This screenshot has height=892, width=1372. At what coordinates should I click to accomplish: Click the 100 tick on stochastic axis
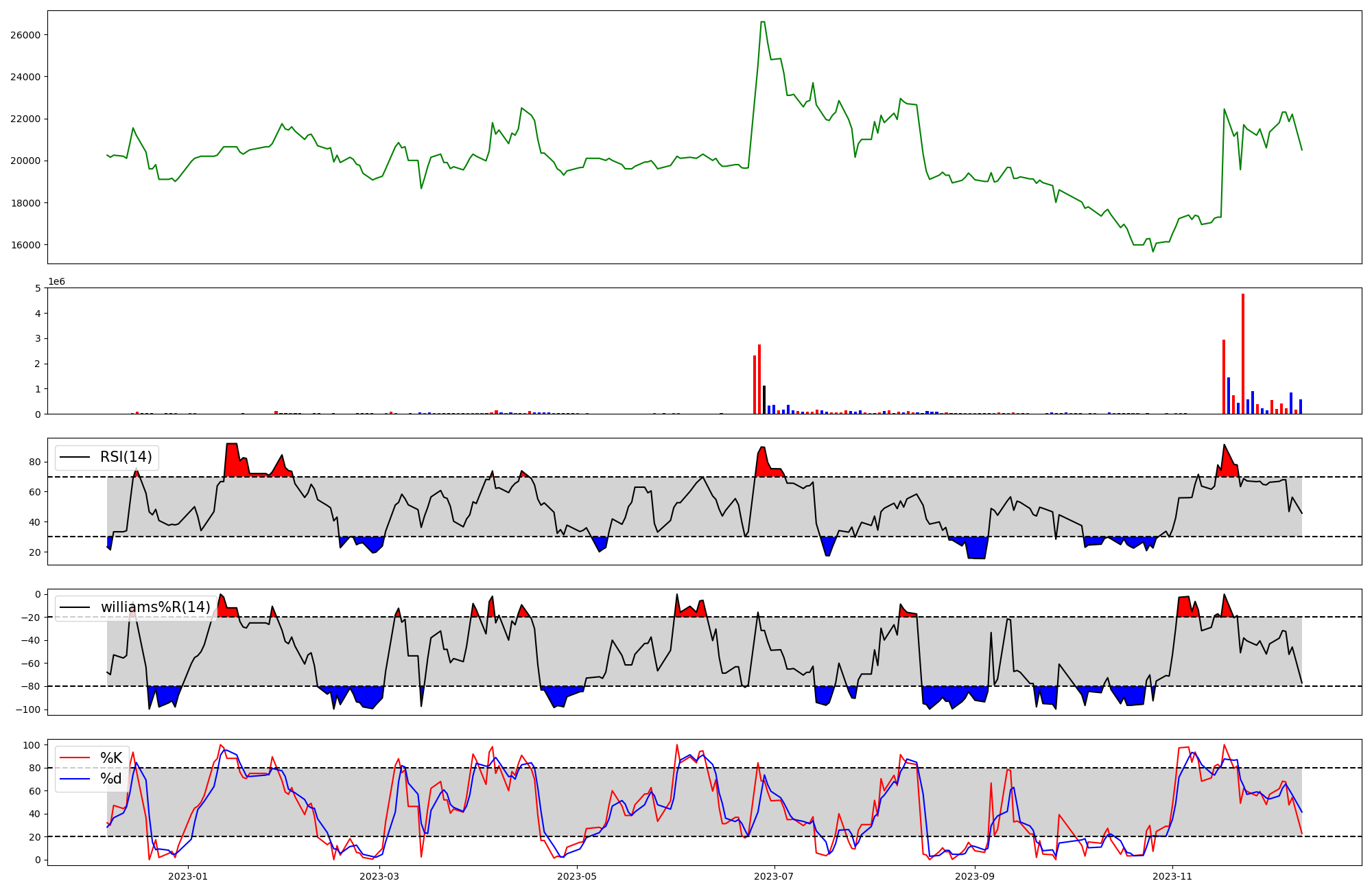[32, 745]
